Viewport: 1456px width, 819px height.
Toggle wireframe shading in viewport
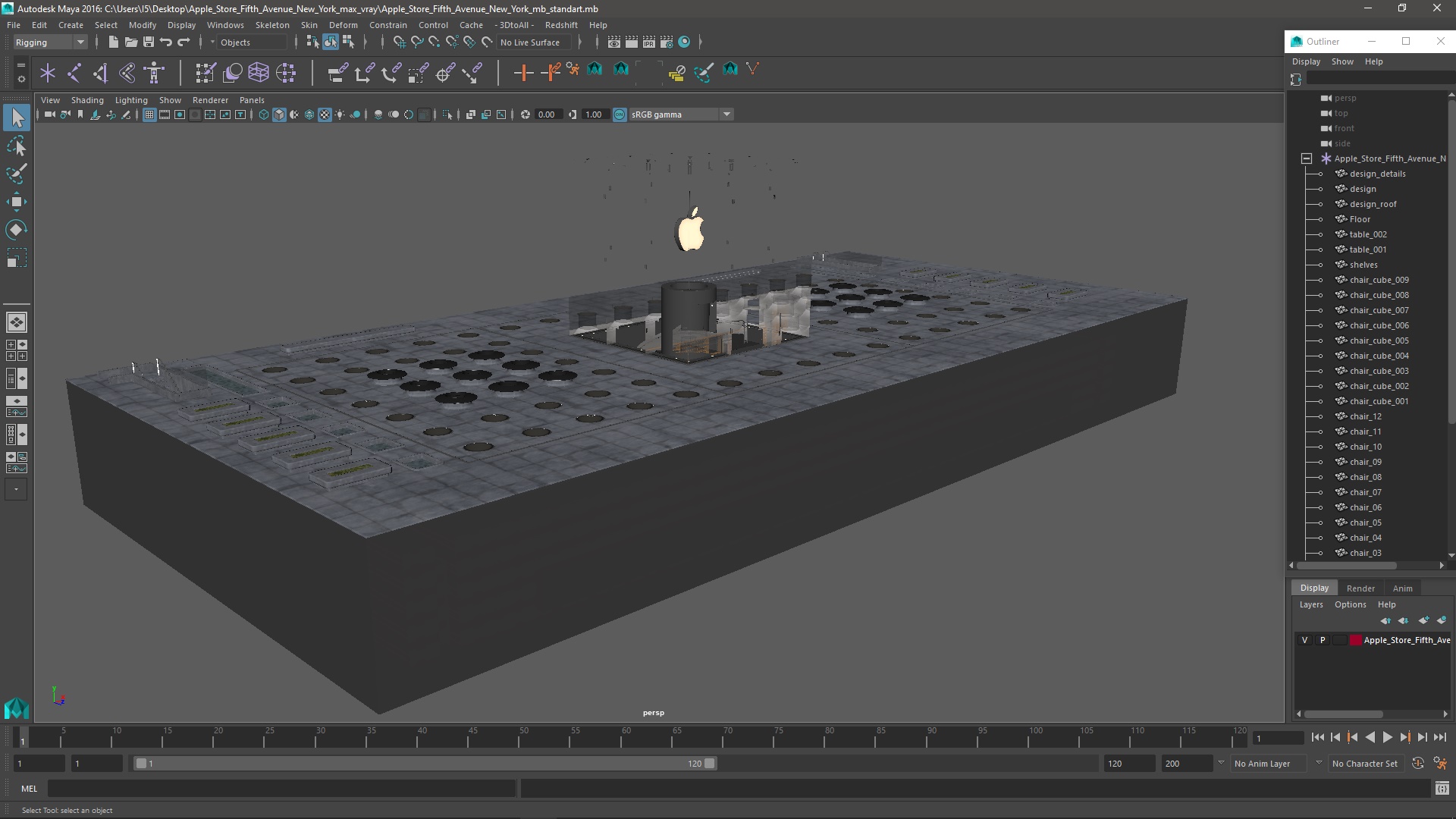pyautogui.click(x=263, y=115)
